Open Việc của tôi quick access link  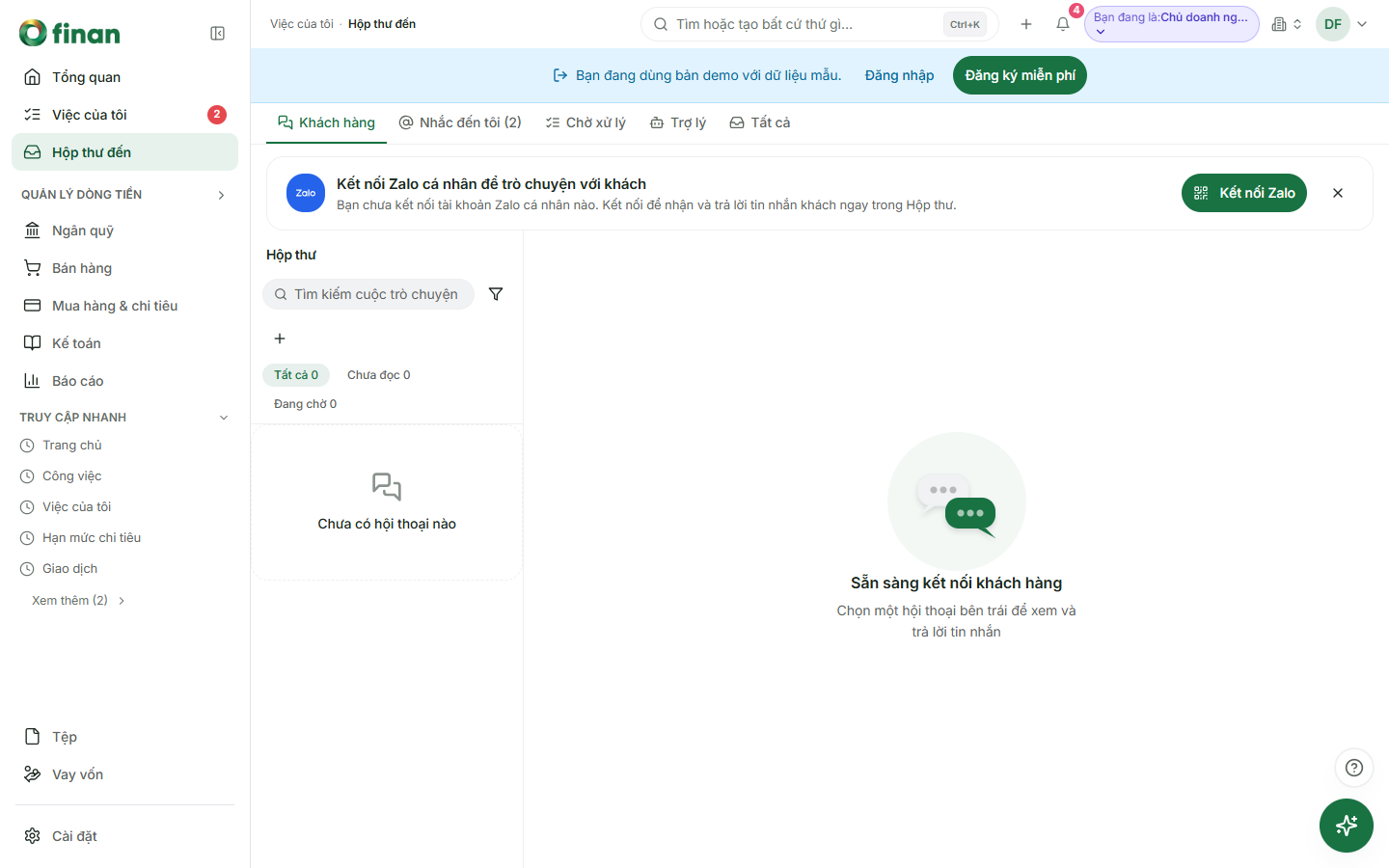coord(76,507)
